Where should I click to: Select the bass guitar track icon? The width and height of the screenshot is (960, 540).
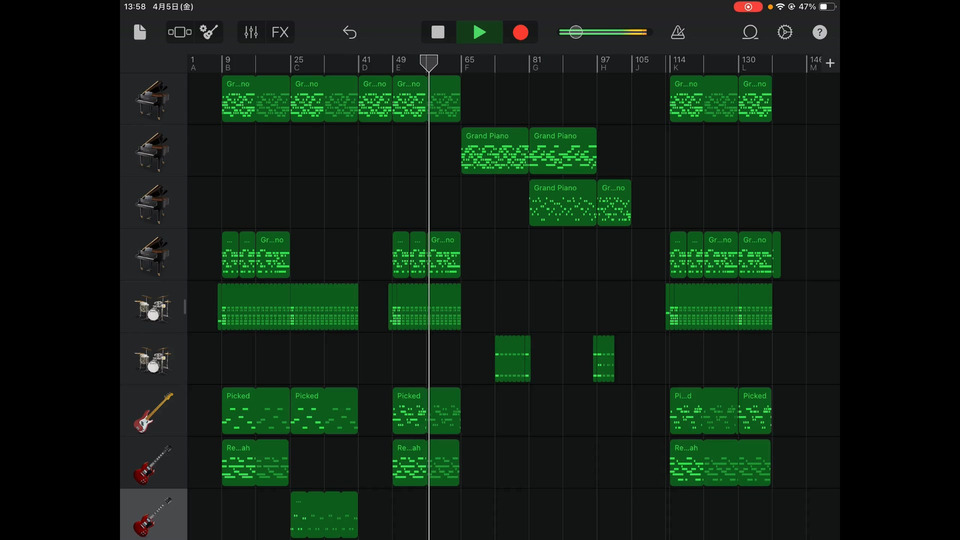tap(153, 412)
